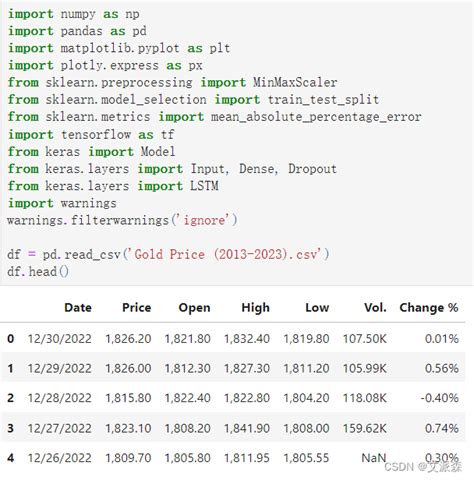
Task: Click the warnings.filterwarnings code line
Action: pos(122,220)
